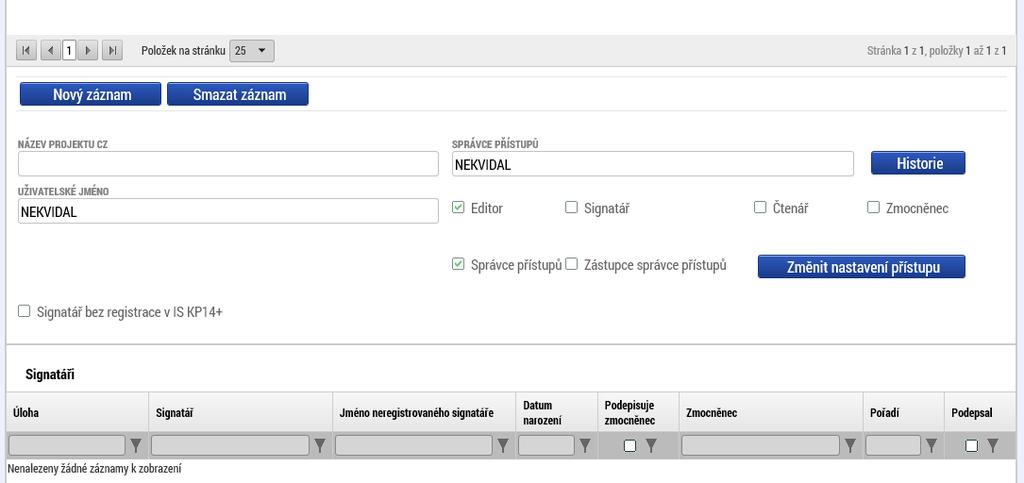This screenshot has width=1024, height=483.
Task: Open filter icon for Datum narození column
Action: click(x=585, y=446)
